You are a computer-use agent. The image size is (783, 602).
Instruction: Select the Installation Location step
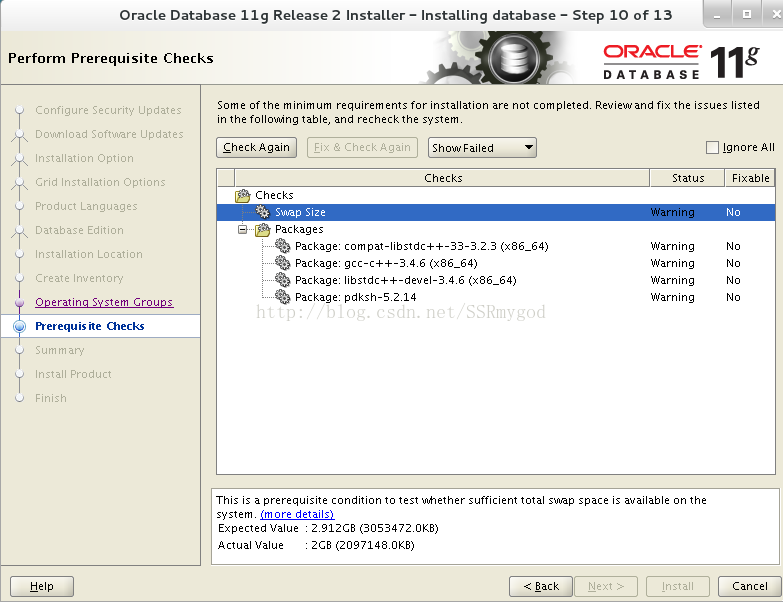(x=88, y=255)
